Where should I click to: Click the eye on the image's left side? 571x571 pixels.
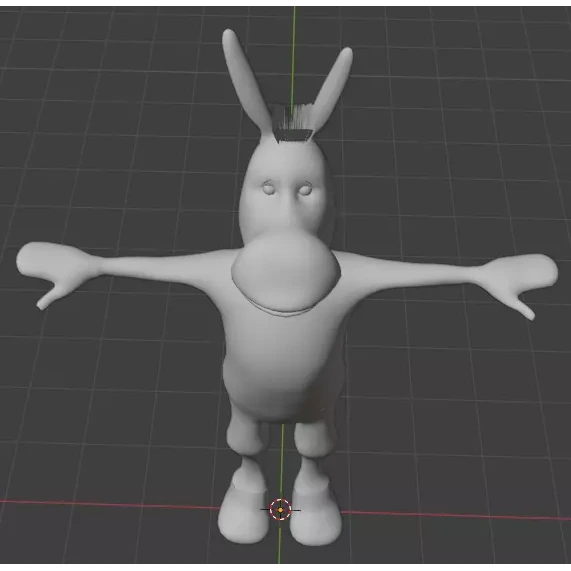point(269,189)
